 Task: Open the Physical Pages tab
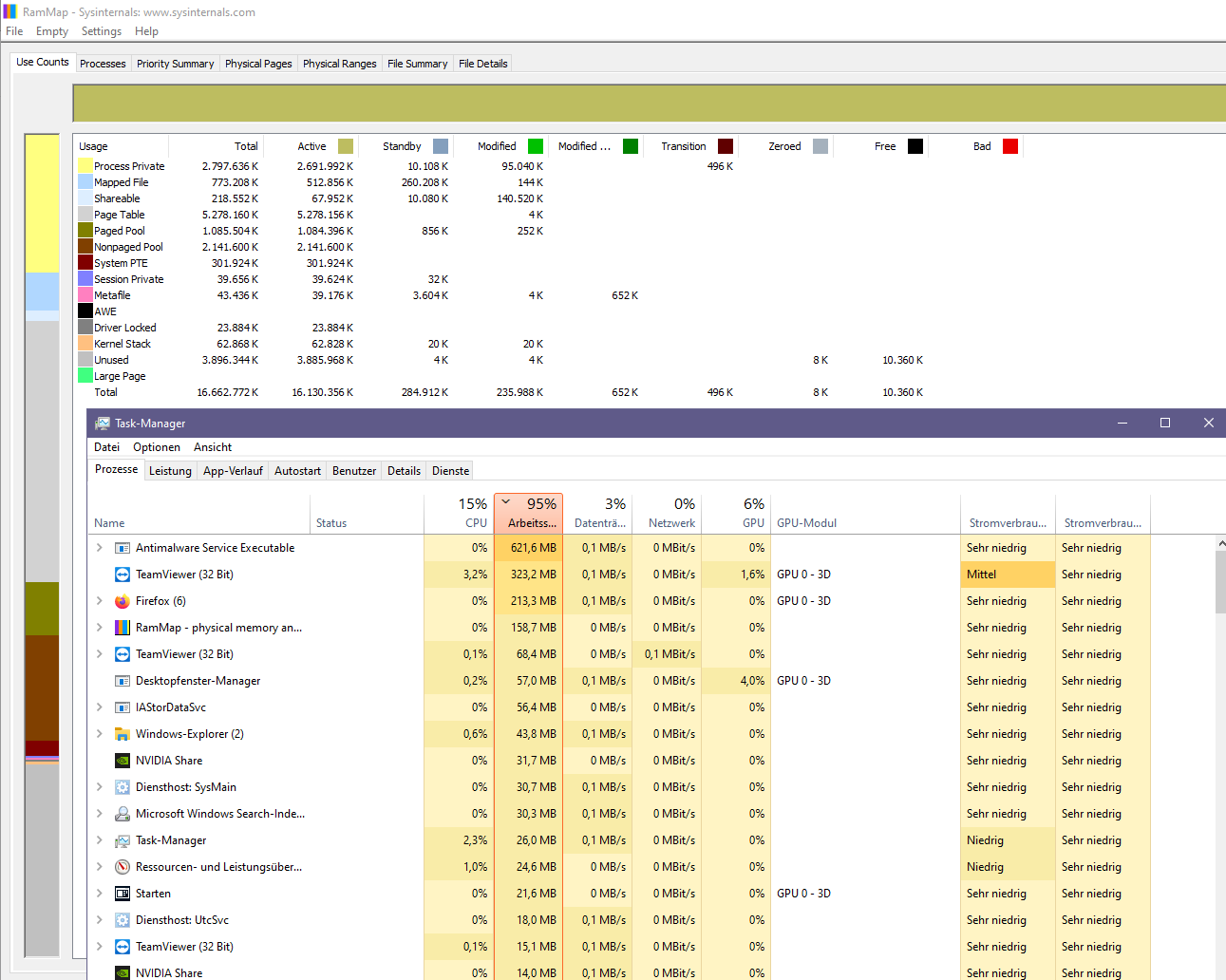[x=258, y=64]
